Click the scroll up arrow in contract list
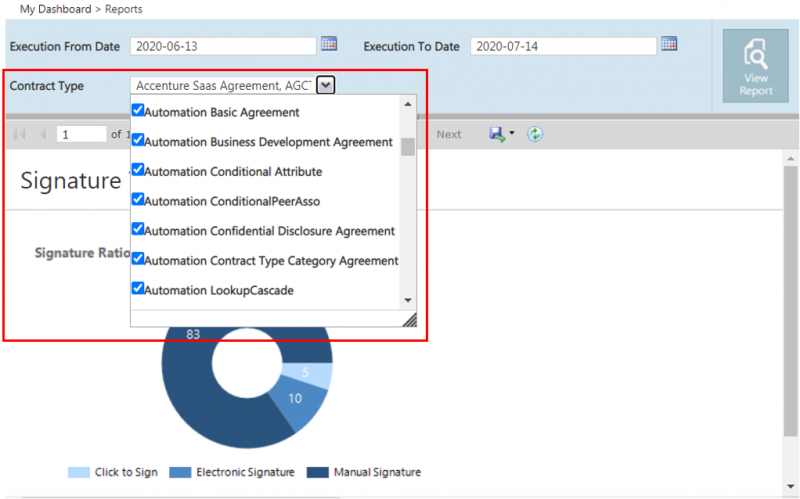This screenshot has height=499, width=800. point(407,104)
